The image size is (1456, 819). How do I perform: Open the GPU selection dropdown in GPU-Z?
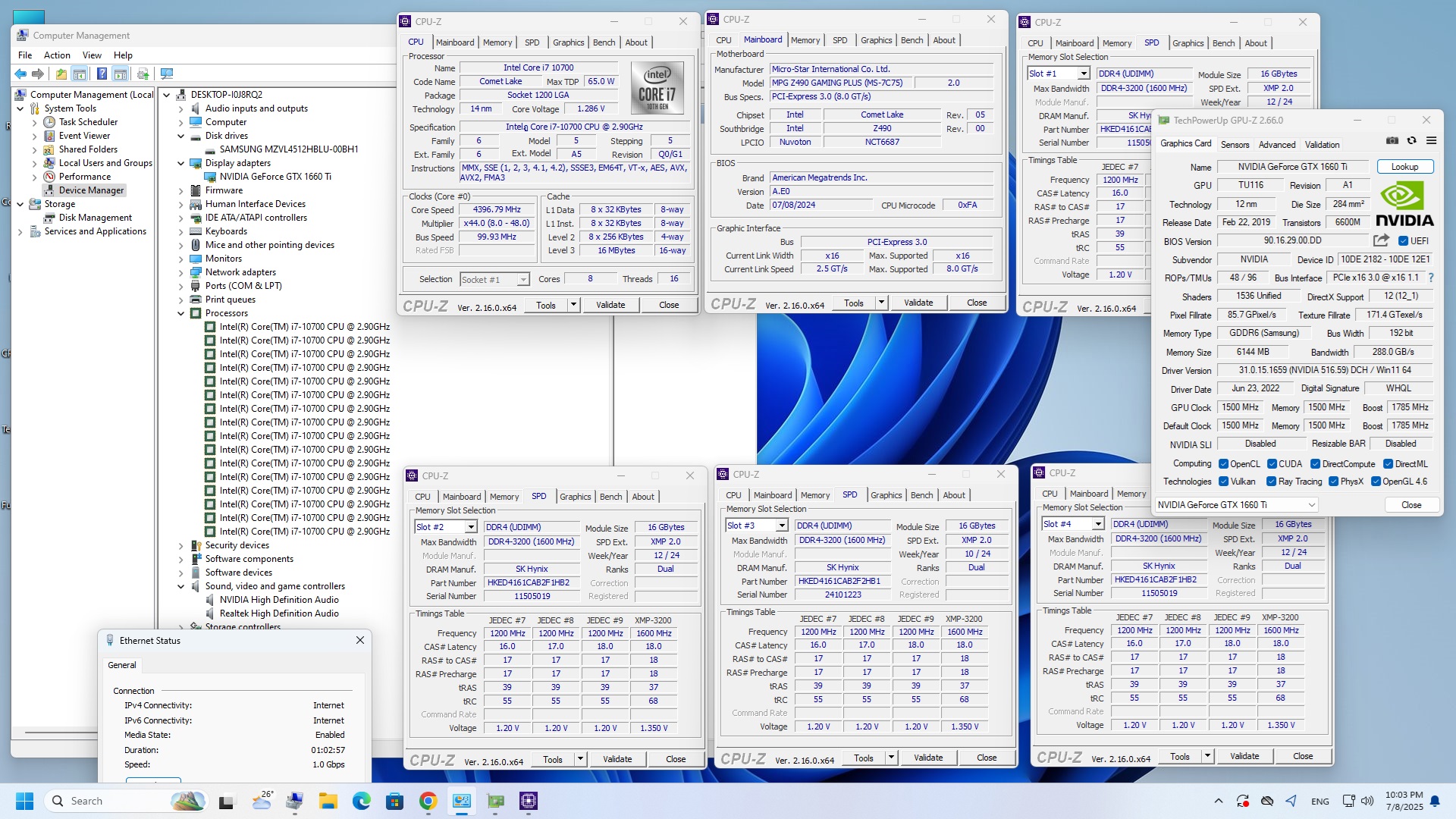[1311, 505]
